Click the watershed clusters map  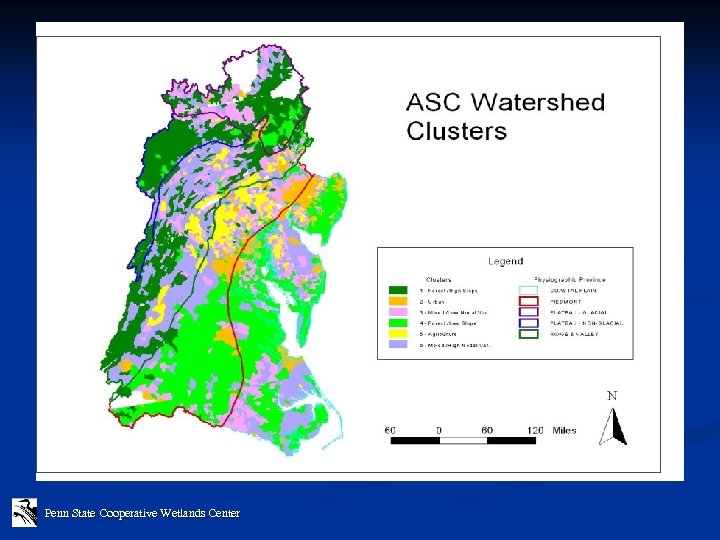click(224, 250)
